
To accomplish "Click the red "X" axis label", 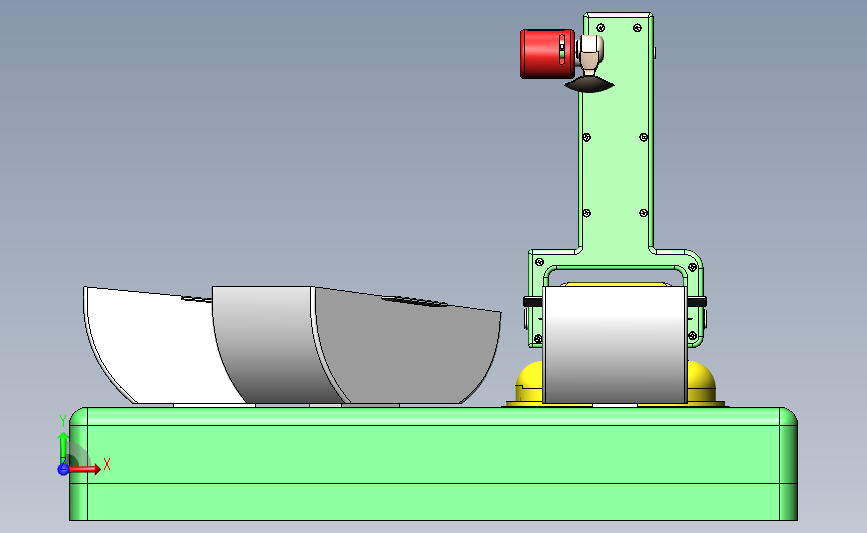I will 107,464.
